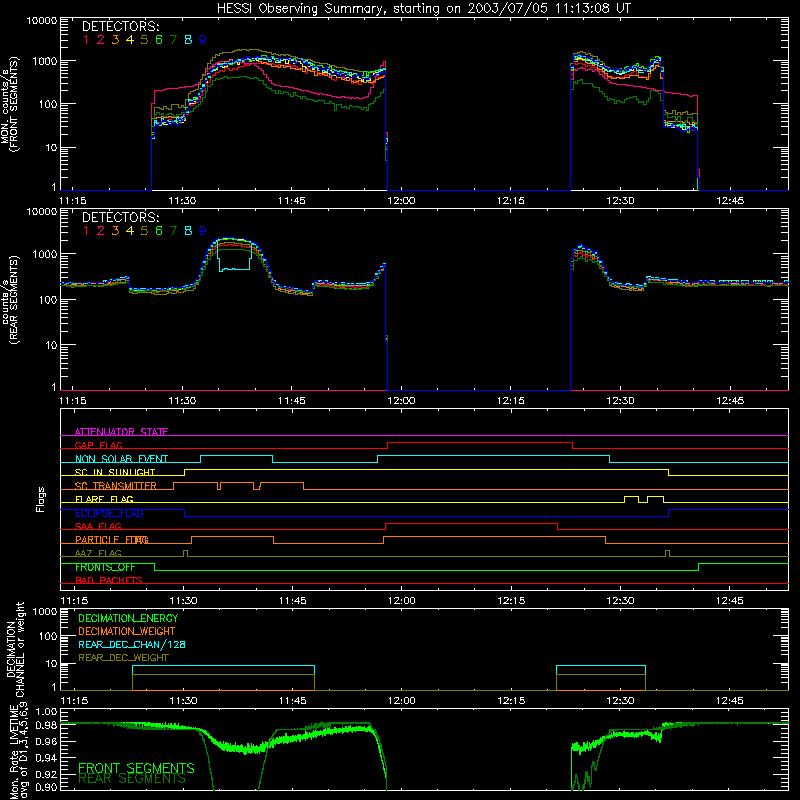Click the REAR SEGMENTS livetime legend label

pos(132,779)
